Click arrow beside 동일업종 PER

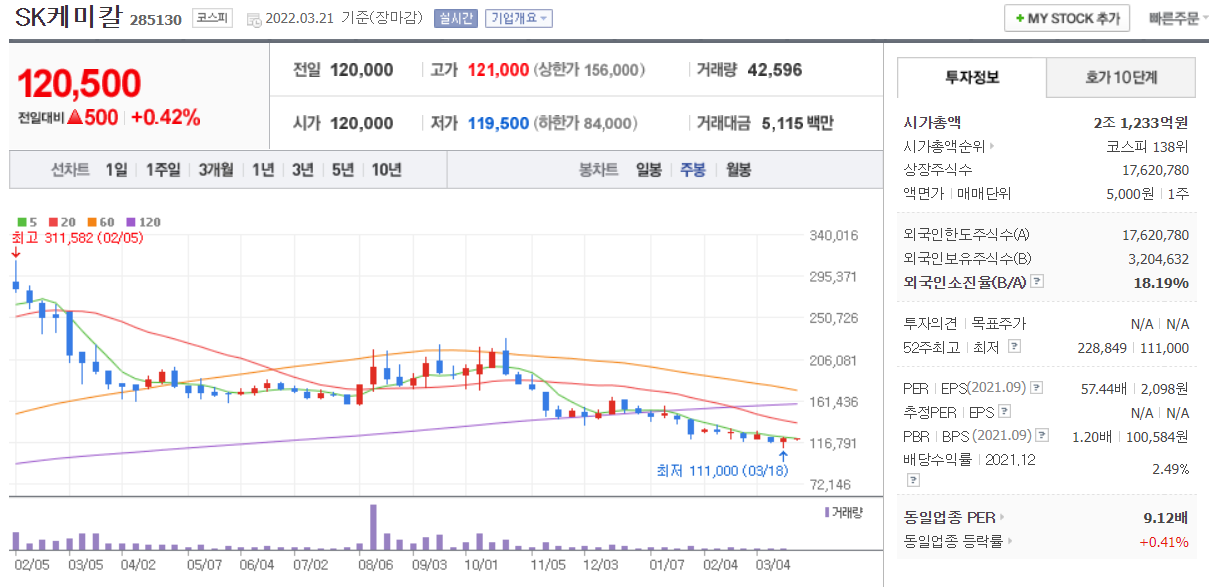click(1002, 518)
